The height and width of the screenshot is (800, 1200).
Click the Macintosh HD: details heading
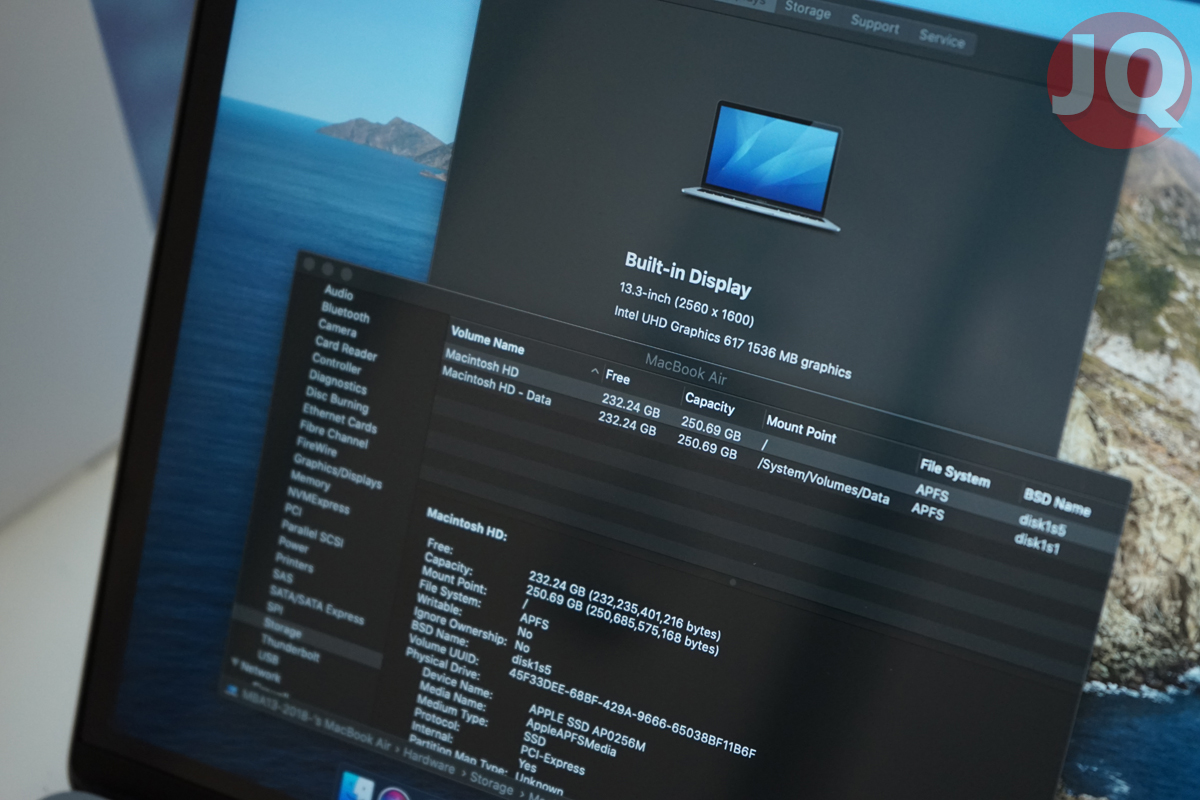coord(467,524)
